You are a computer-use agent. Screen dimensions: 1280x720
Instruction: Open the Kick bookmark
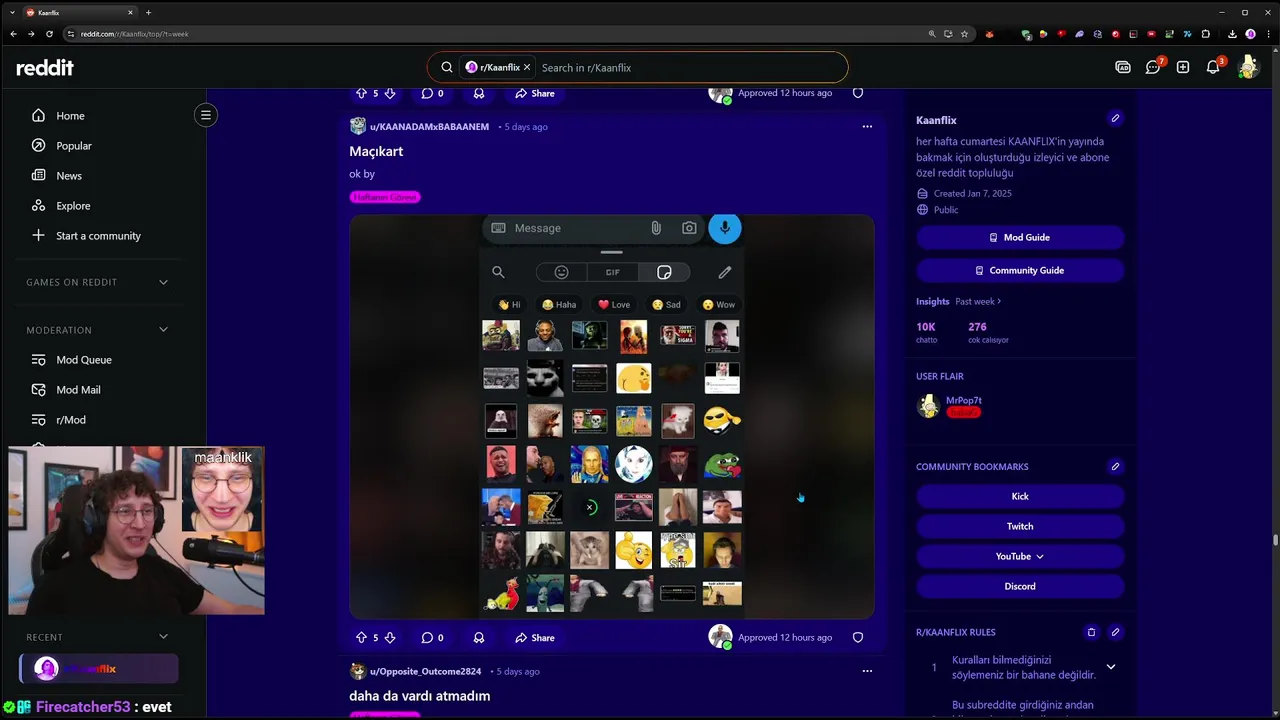(1020, 496)
